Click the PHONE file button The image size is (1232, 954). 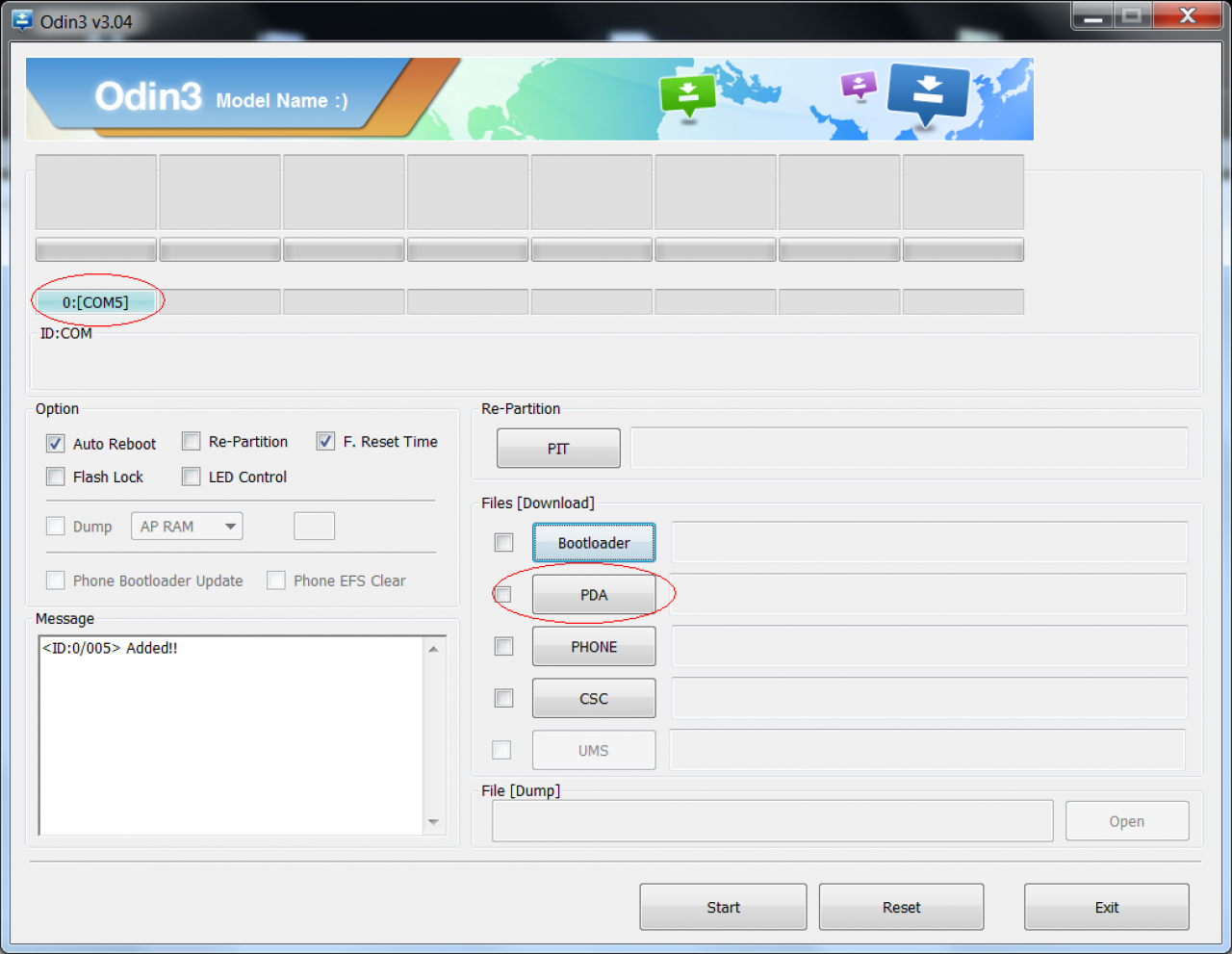(594, 647)
